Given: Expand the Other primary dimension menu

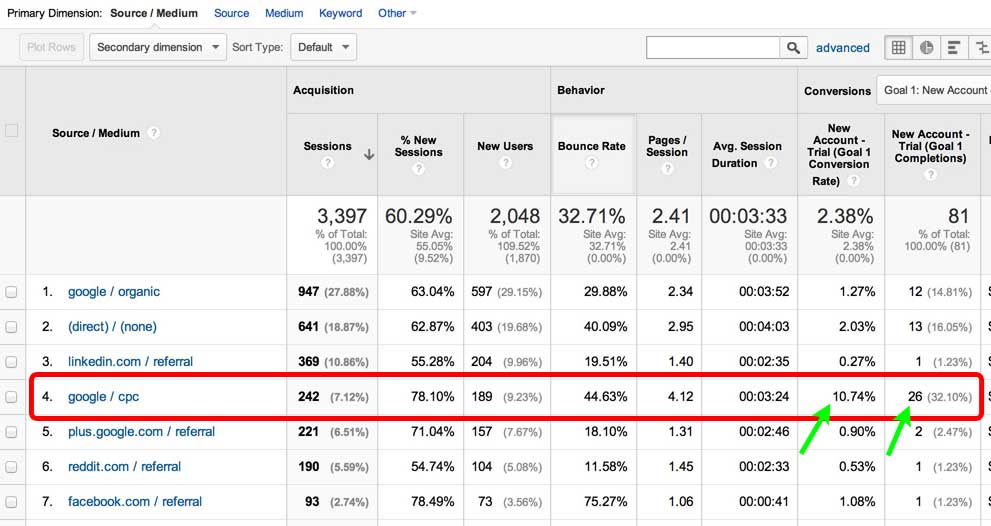Looking at the screenshot, I should pos(397,13).
